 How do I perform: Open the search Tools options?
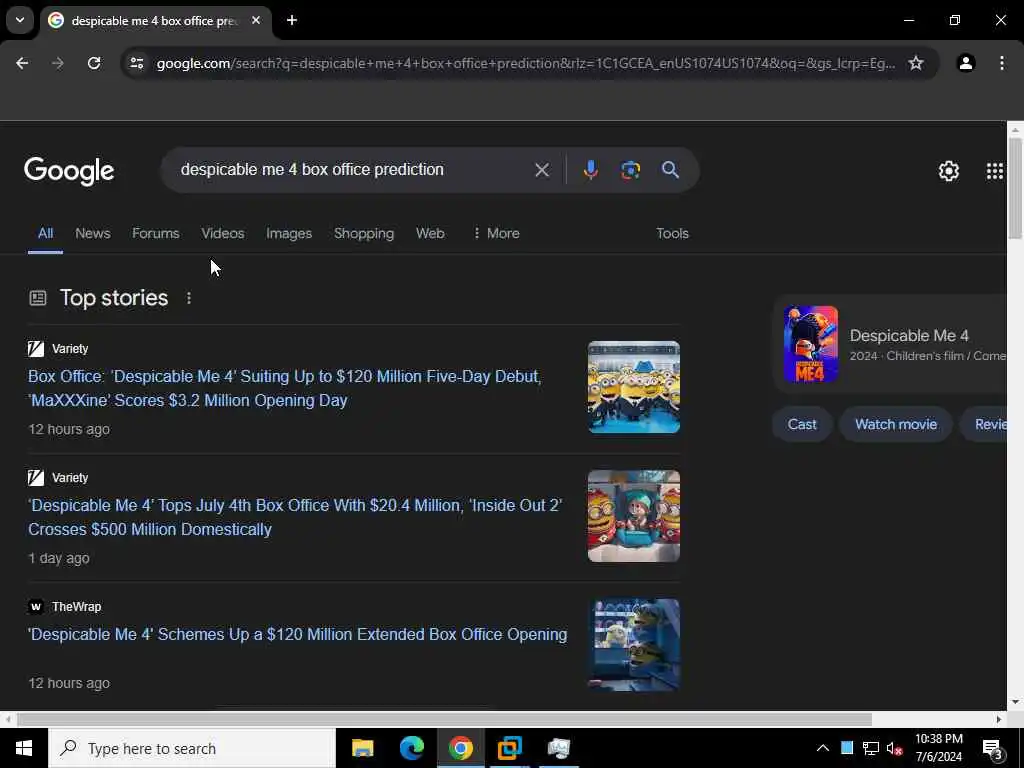pyautogui.click(x=672, y=233)
